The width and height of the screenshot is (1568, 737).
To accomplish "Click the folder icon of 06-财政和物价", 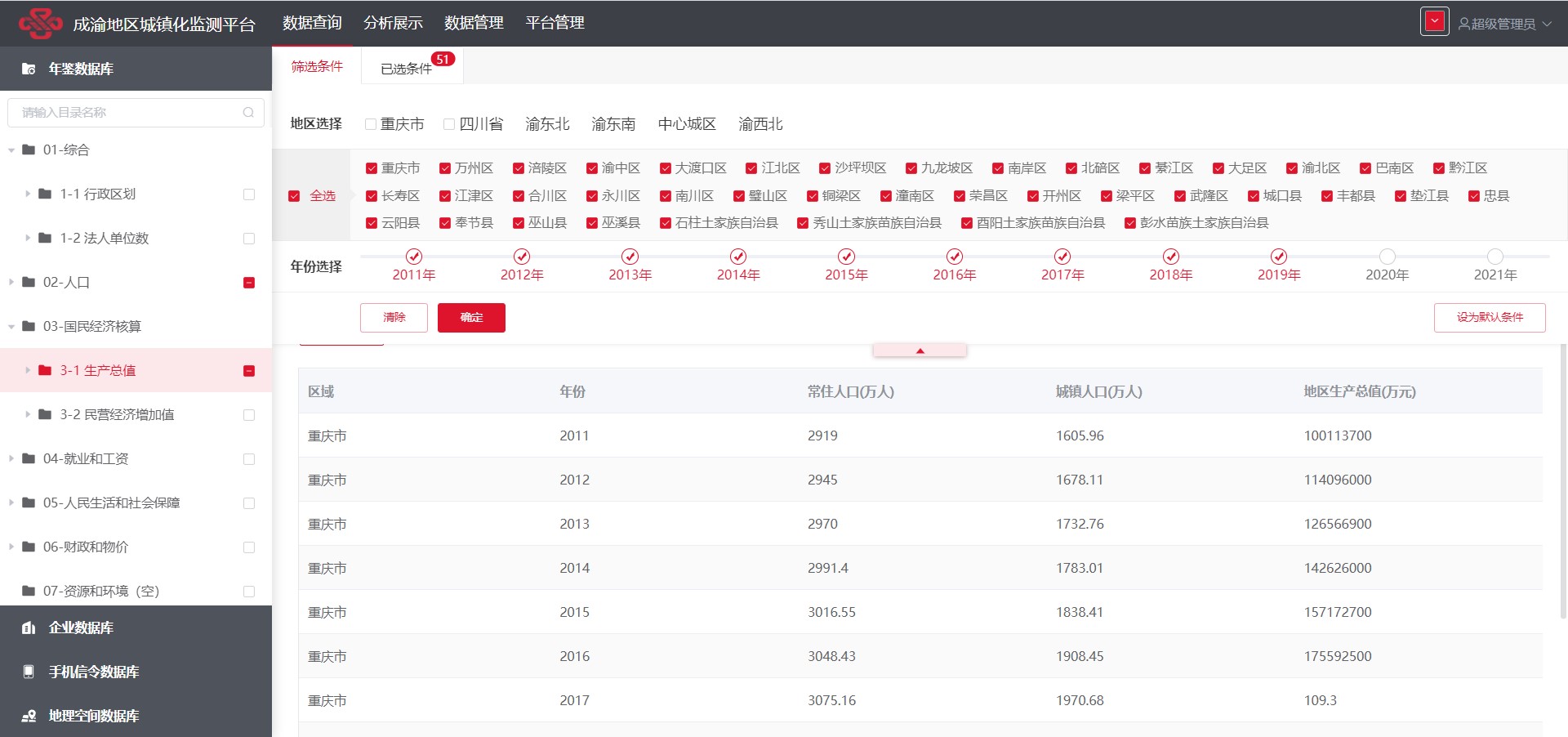I will (x=29, y=547).
